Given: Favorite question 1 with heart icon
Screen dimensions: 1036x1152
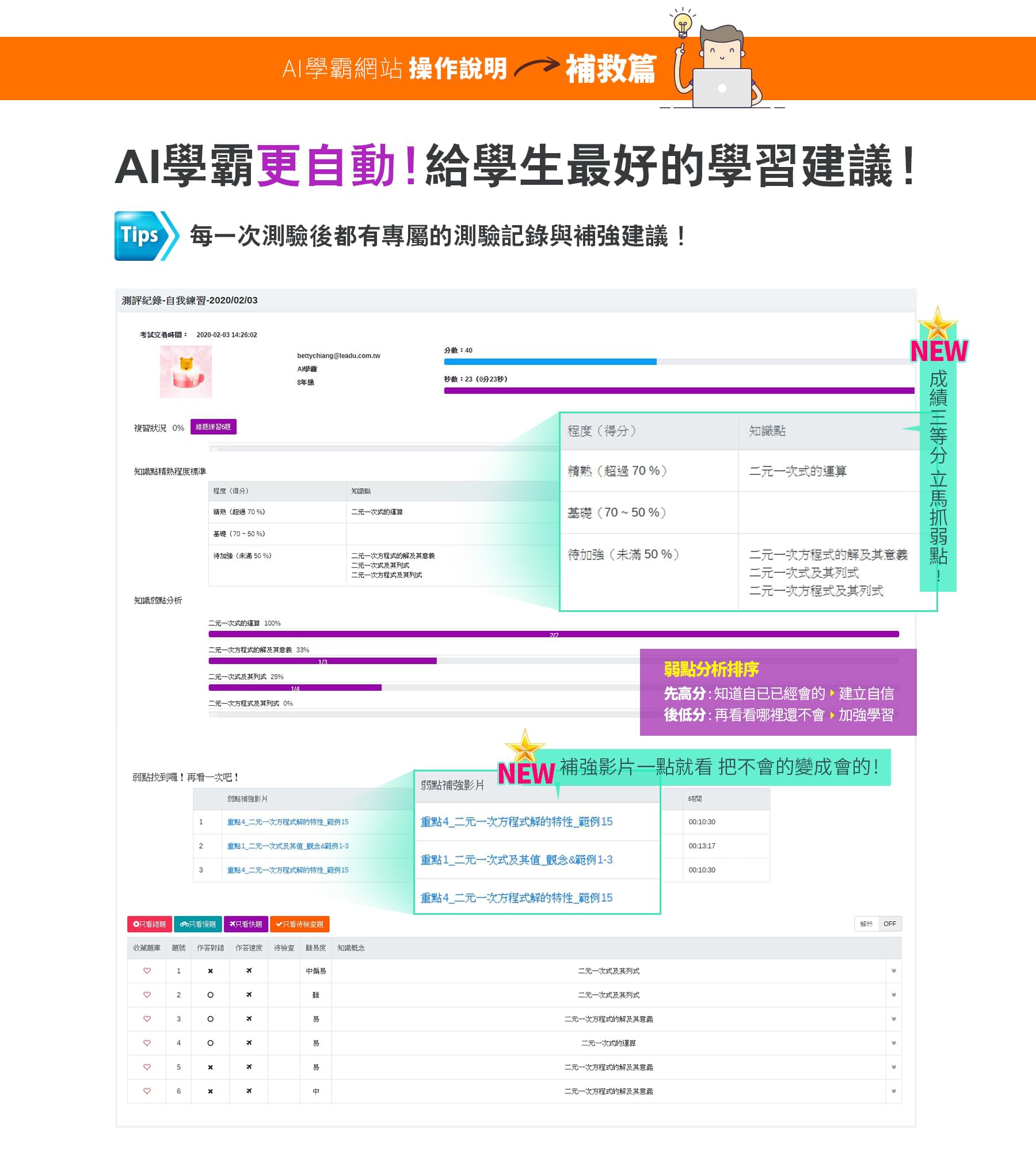Looking at the screenshot, I should click(147, 971).
